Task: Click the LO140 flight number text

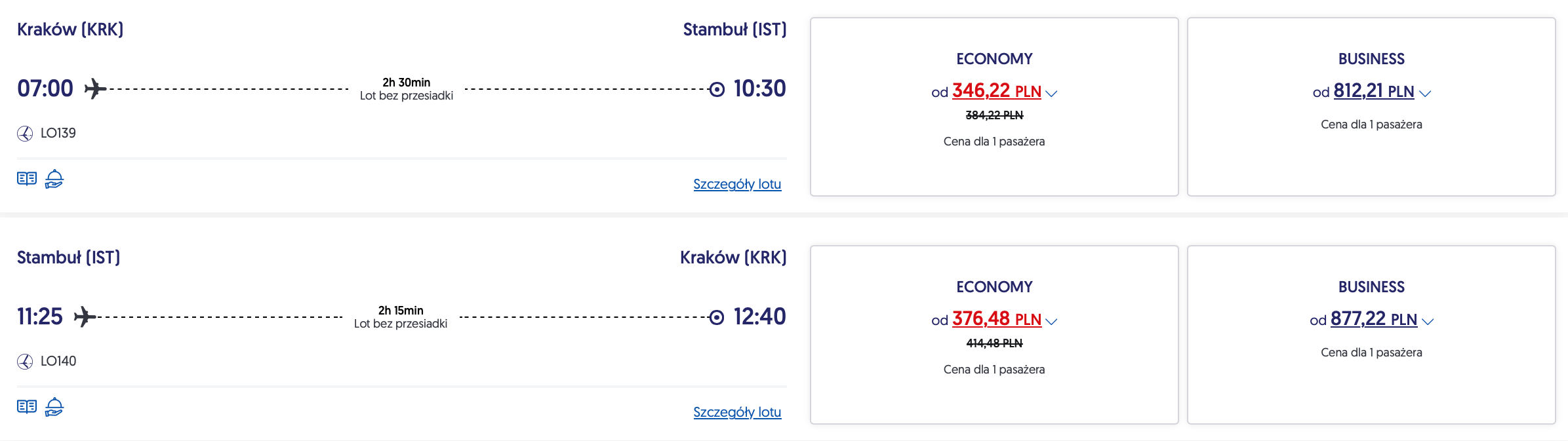Action: point(58,361)
